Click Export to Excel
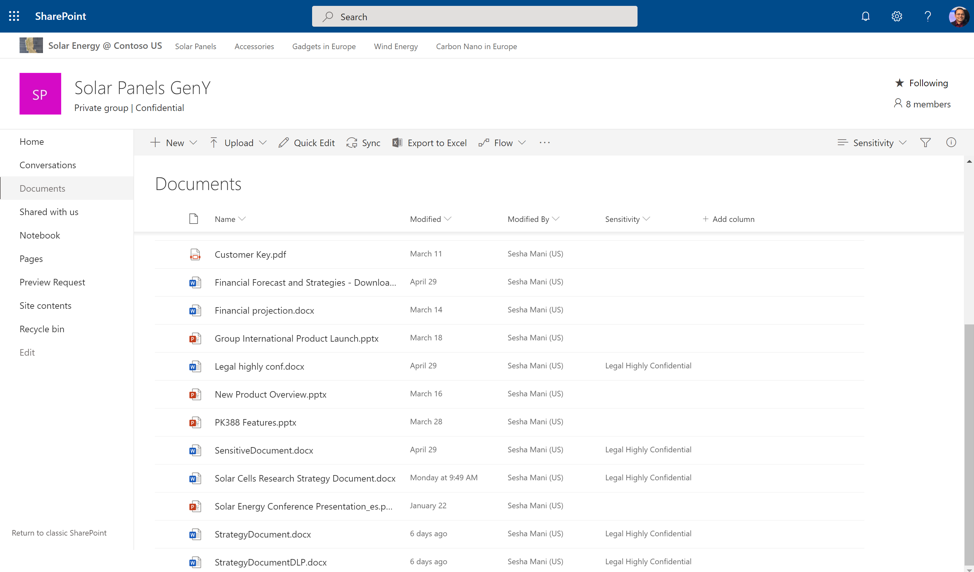Image resolution: width=974 pixels, height=572 pixels. [429, 143]
